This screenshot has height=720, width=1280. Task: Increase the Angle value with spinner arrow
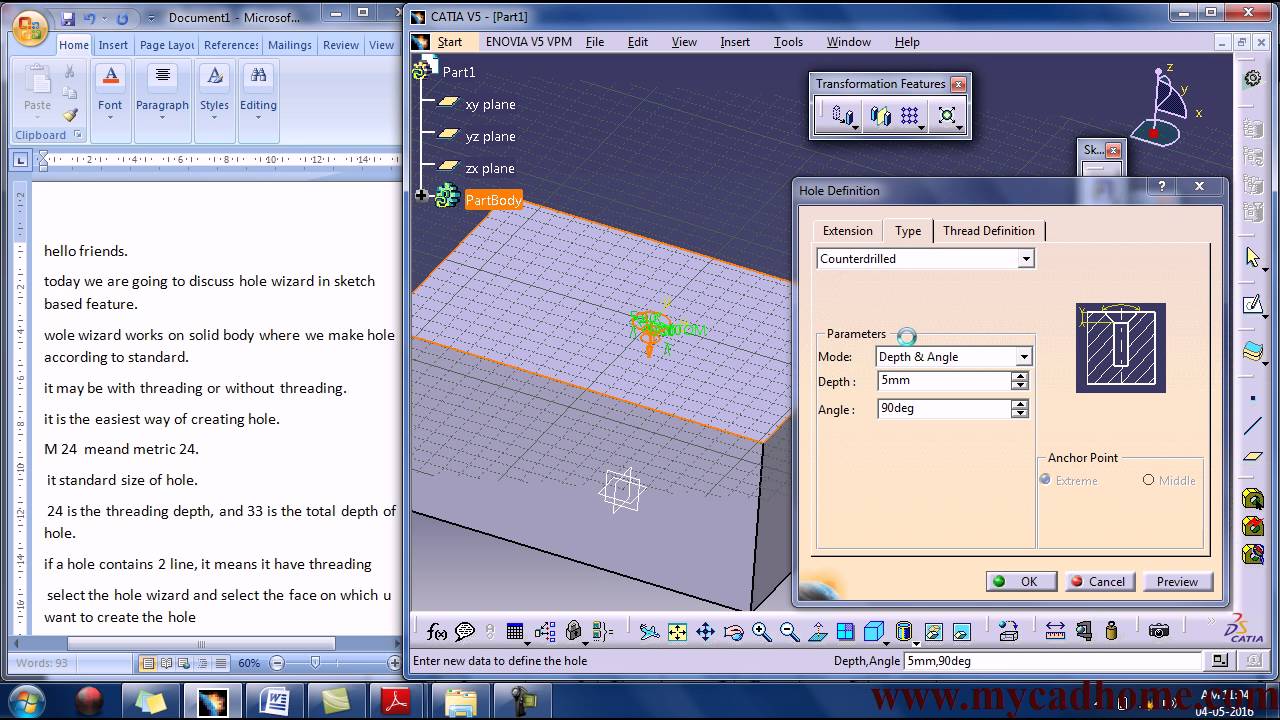pyautogui.click(x=1019, y=404)
